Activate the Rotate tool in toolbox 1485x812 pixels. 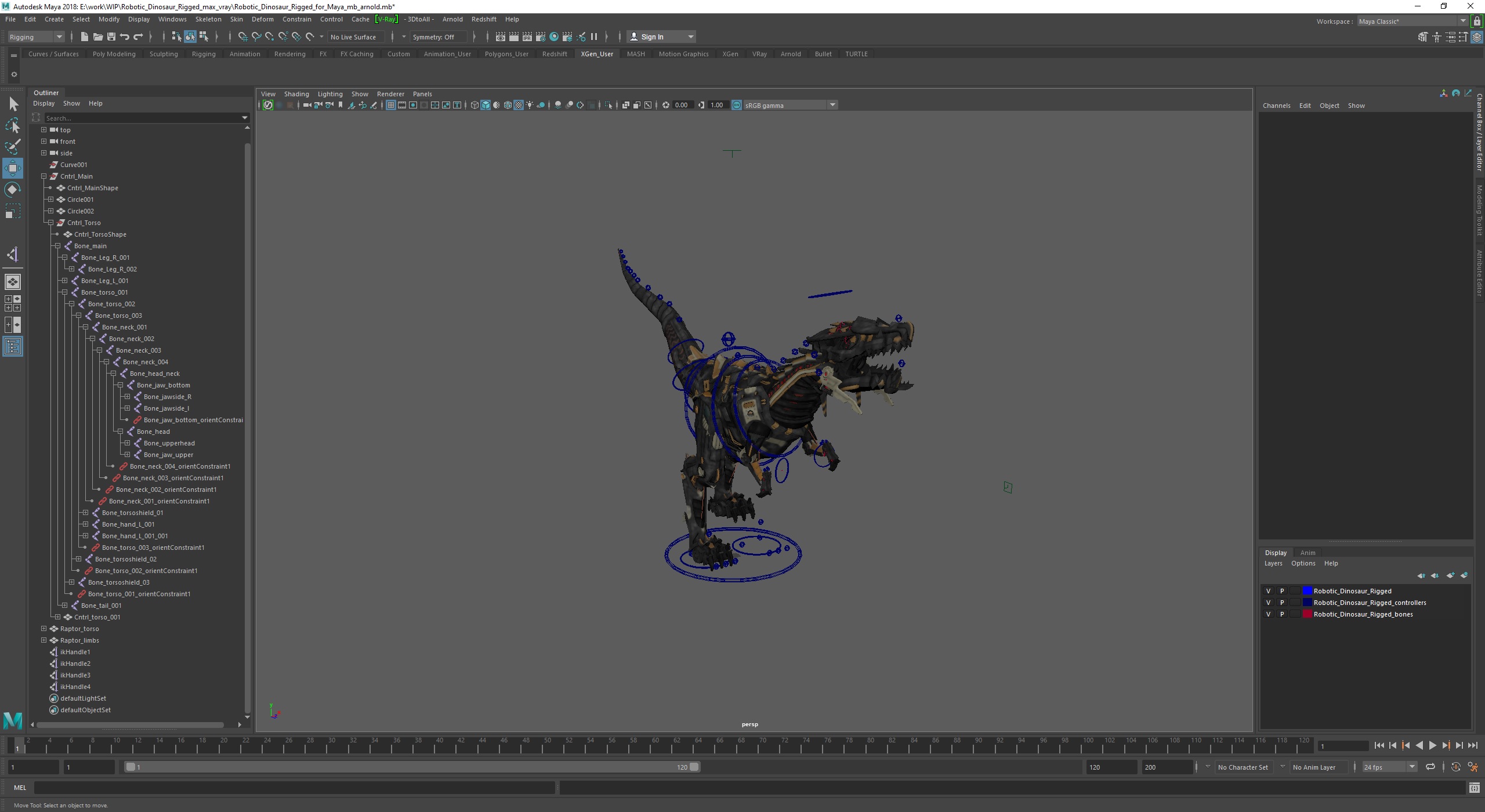click(13, 190)
